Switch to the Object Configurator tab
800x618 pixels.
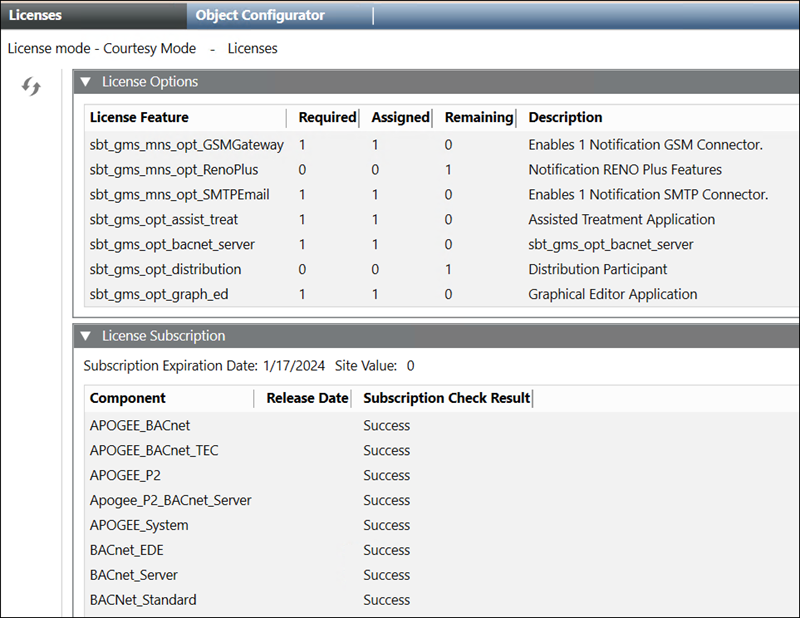pyautogui.click(x=260, y=15)
